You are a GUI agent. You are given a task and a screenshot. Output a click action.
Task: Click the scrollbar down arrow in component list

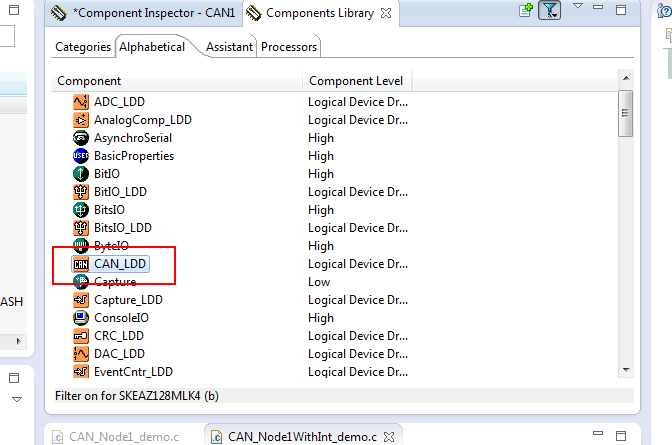pos(626,370)
